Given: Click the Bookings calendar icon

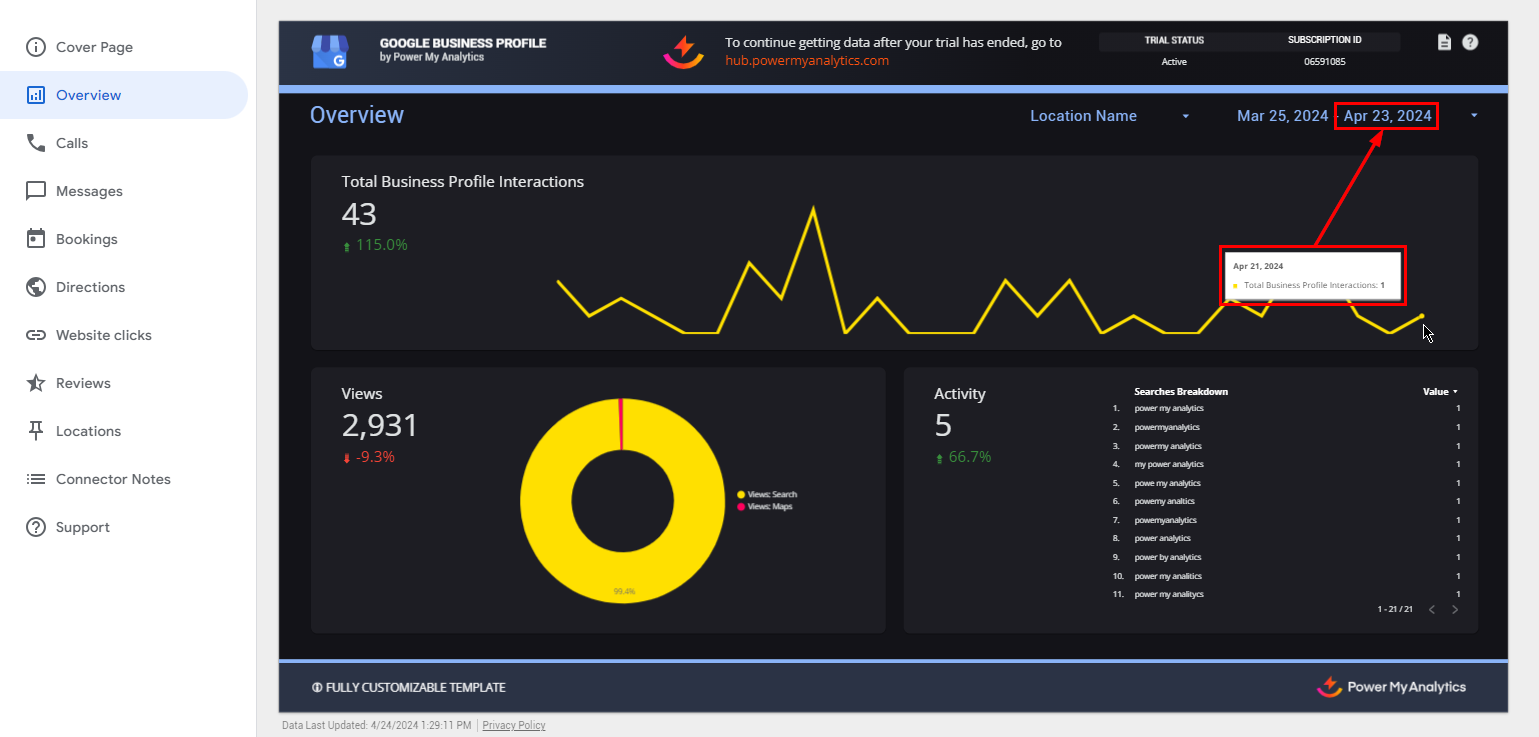Looking at the screenshot, I should point(36,239).
